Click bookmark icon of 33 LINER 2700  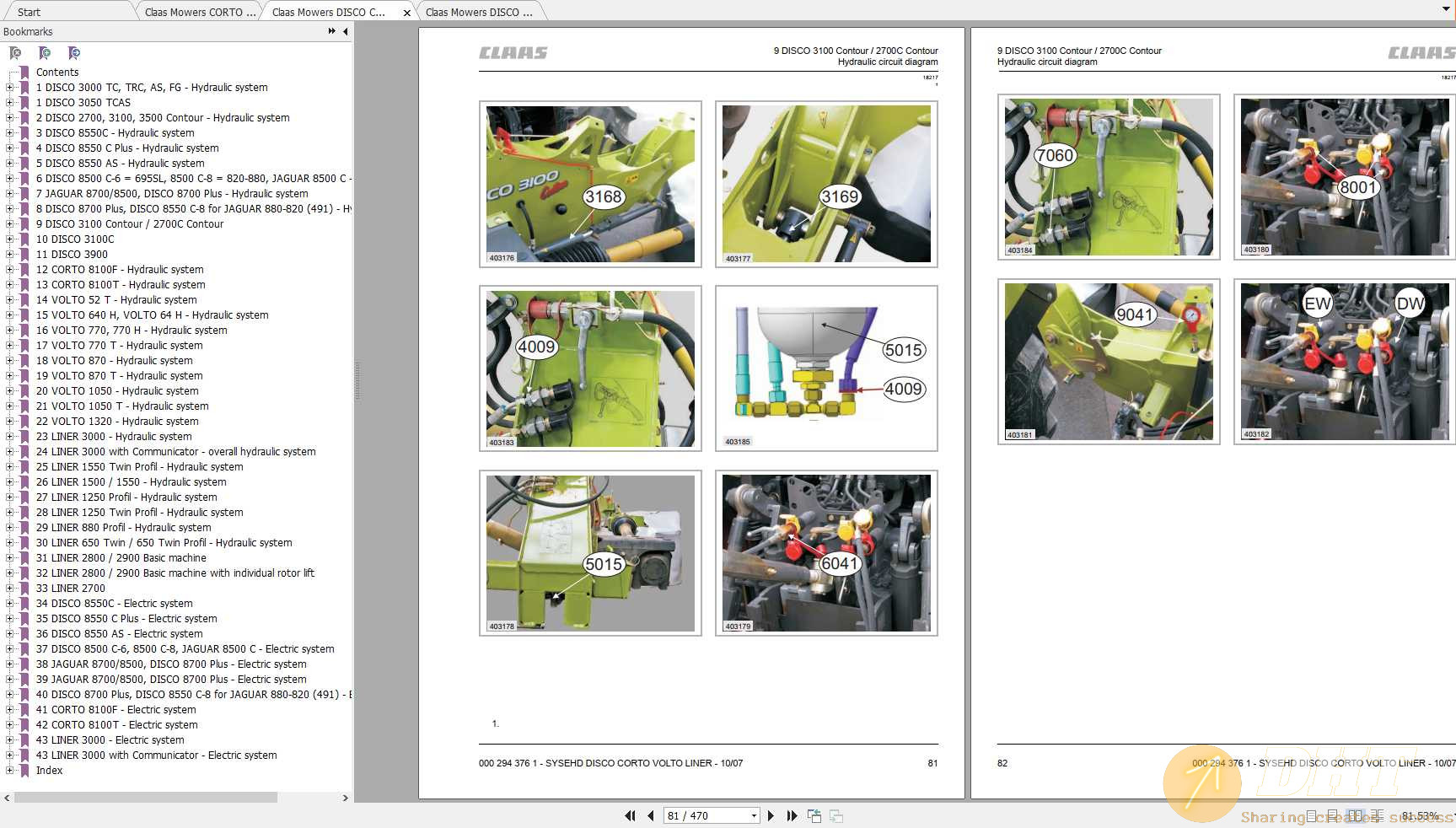24,589
